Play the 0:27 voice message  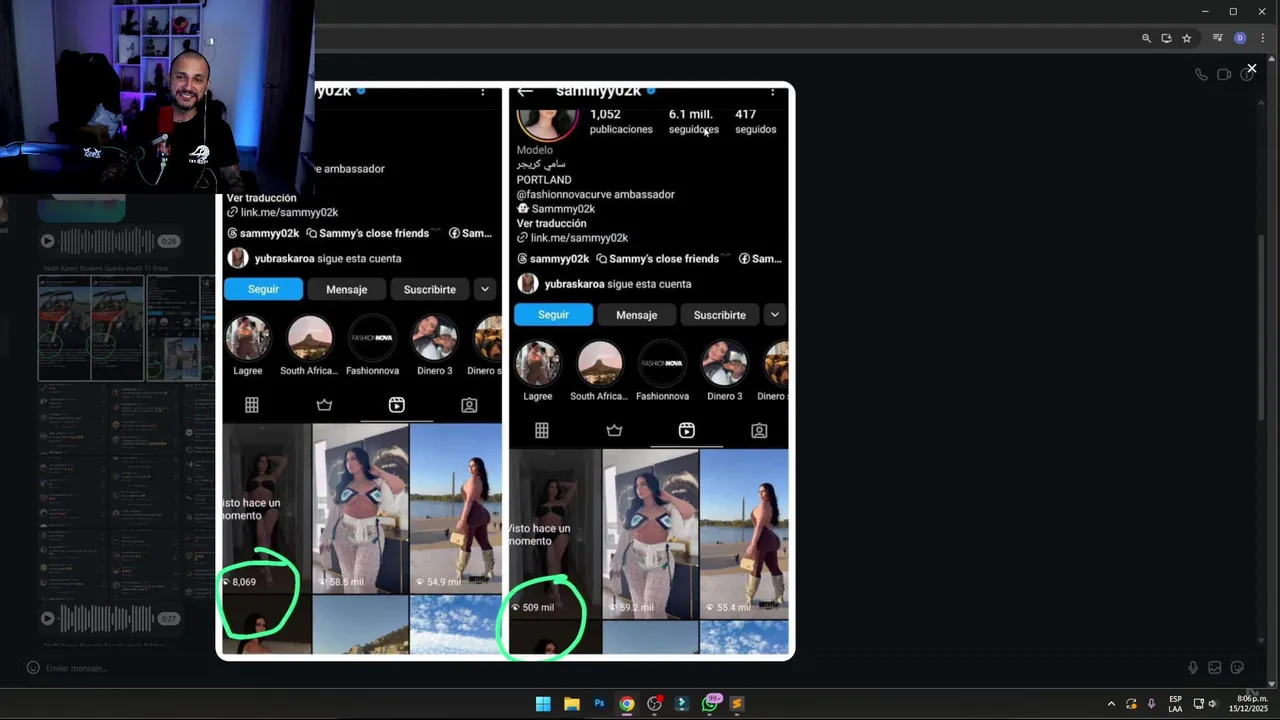point(47,618)
